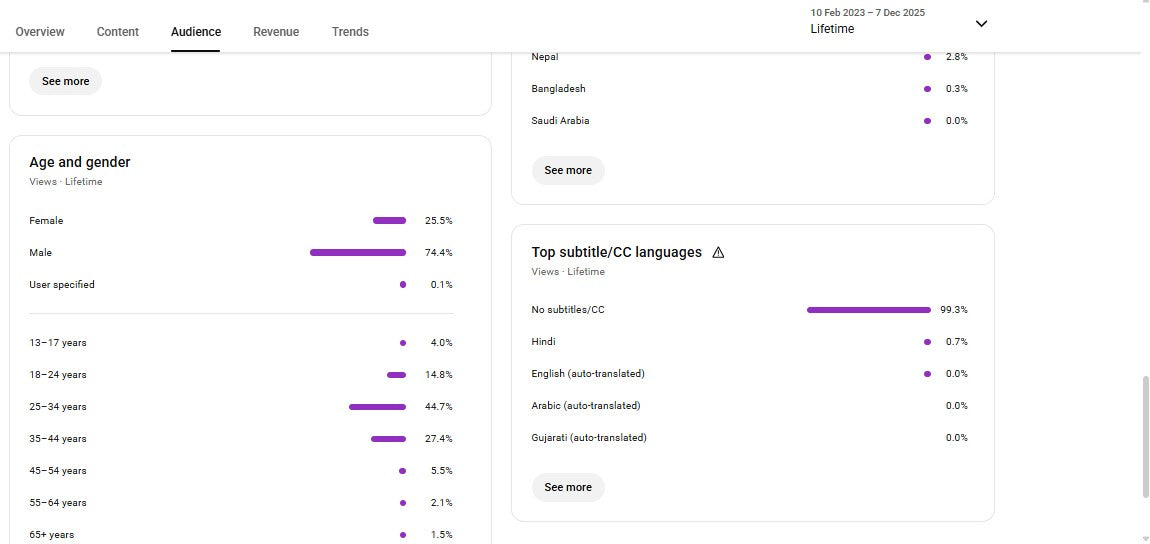The image size is (1150, 544).
Task: Click See more above Age and gender card
Action: [66, 81]
